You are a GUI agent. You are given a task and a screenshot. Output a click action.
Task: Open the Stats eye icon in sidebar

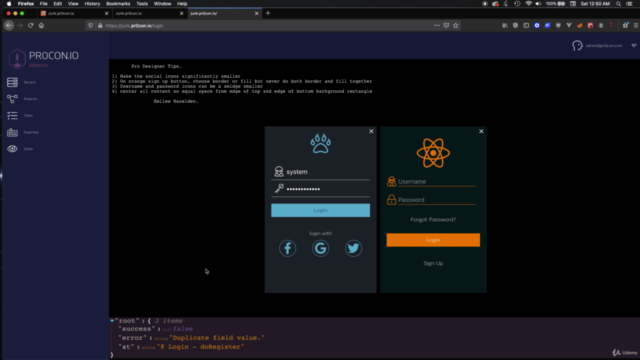pos(12,149)
